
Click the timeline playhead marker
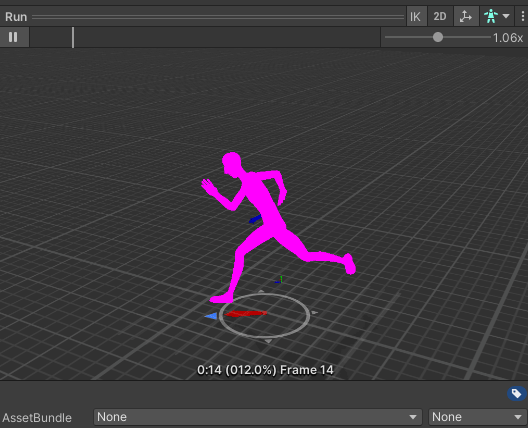(73, 37)
